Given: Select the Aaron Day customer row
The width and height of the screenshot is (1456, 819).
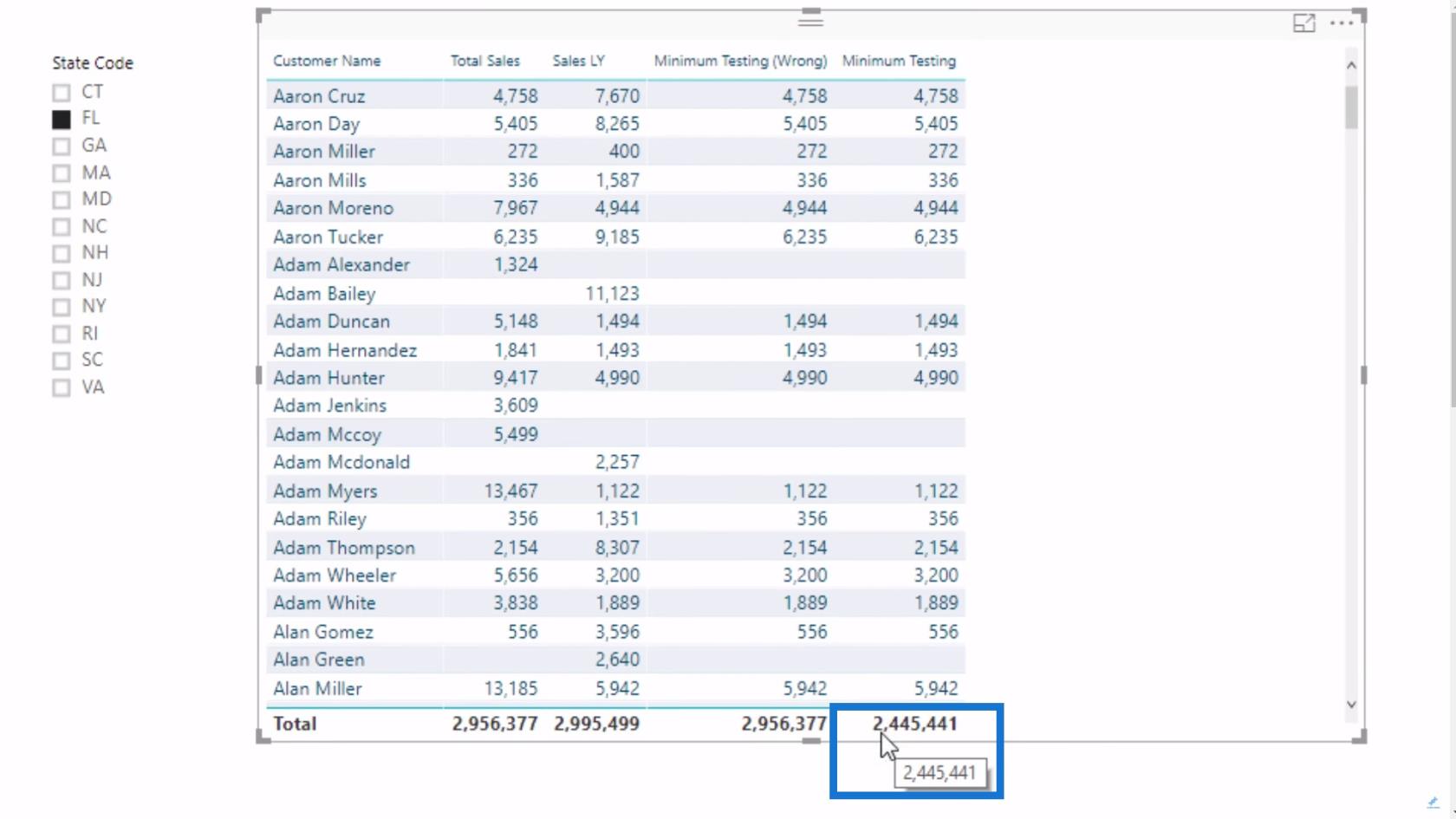Looking at the screenshot, I should click(x=616, y=124).
